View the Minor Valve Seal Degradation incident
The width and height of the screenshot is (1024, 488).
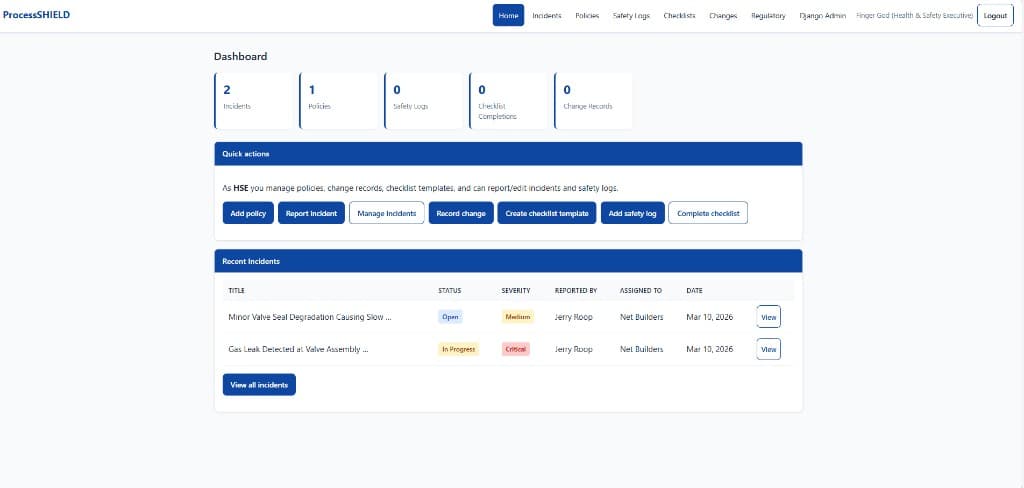pos(769,317)
